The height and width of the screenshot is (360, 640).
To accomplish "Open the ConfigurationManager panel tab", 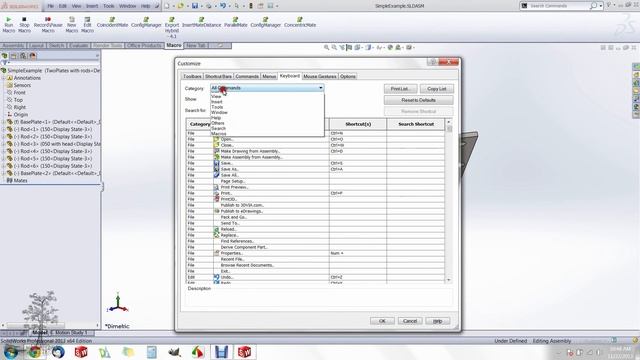I will point(23,56).
